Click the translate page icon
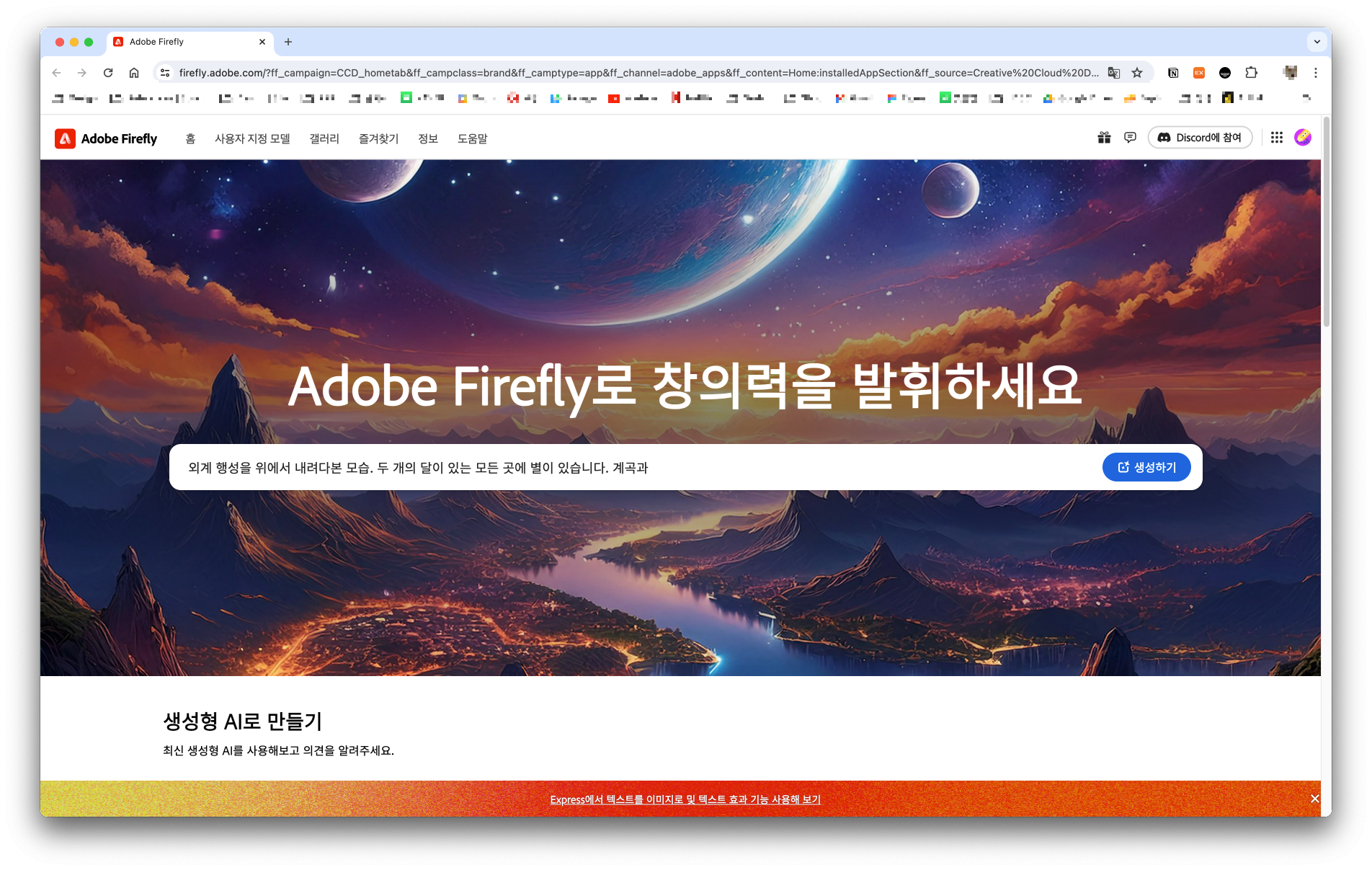 pyautogui.click(x=1114, y=73)
